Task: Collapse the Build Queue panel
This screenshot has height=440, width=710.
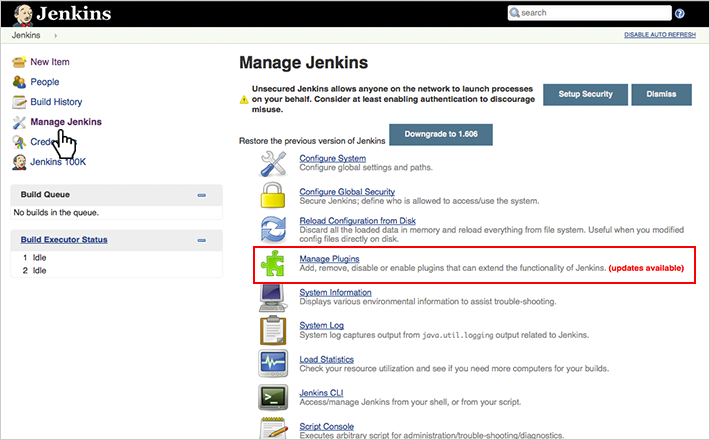Action: coord(201,195)
